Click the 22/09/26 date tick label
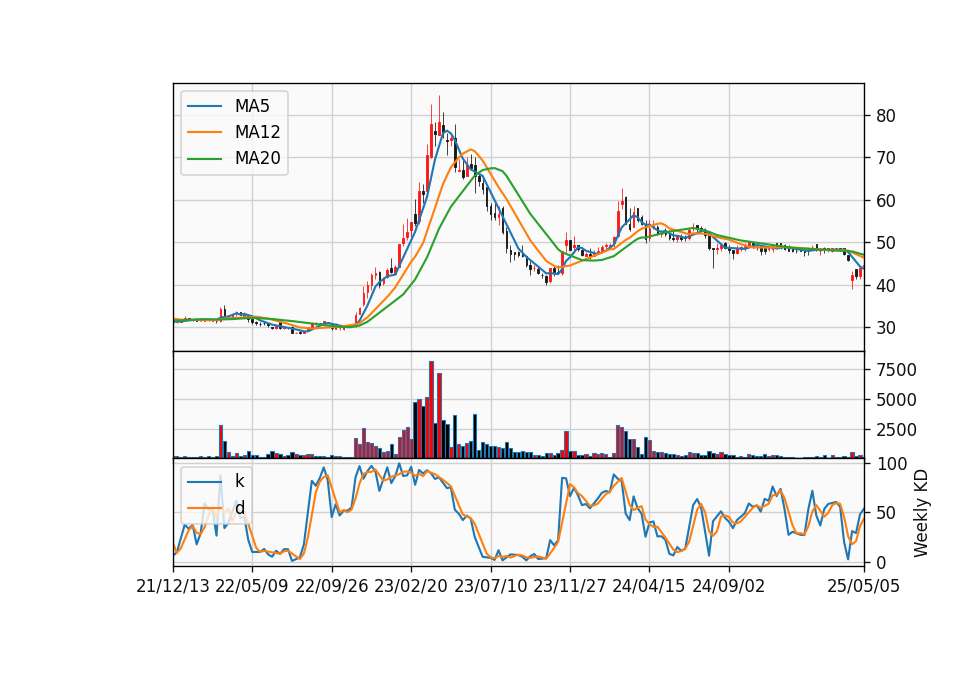This screenshot has height=690, width=960. click(x=332, y=587)
